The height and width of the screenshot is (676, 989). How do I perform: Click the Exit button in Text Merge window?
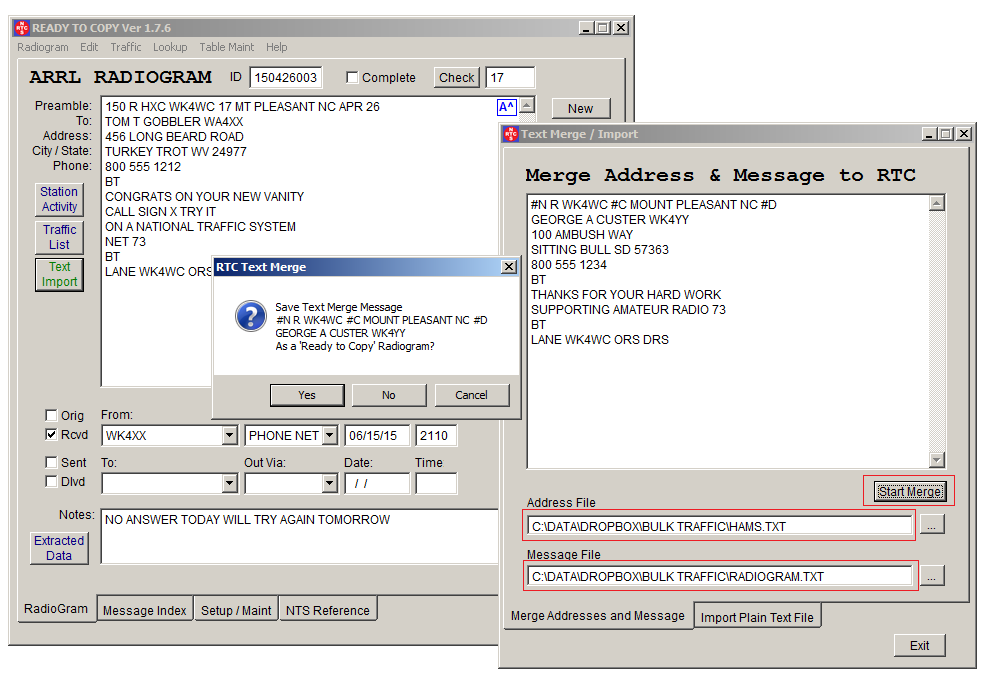click(920, 646)
